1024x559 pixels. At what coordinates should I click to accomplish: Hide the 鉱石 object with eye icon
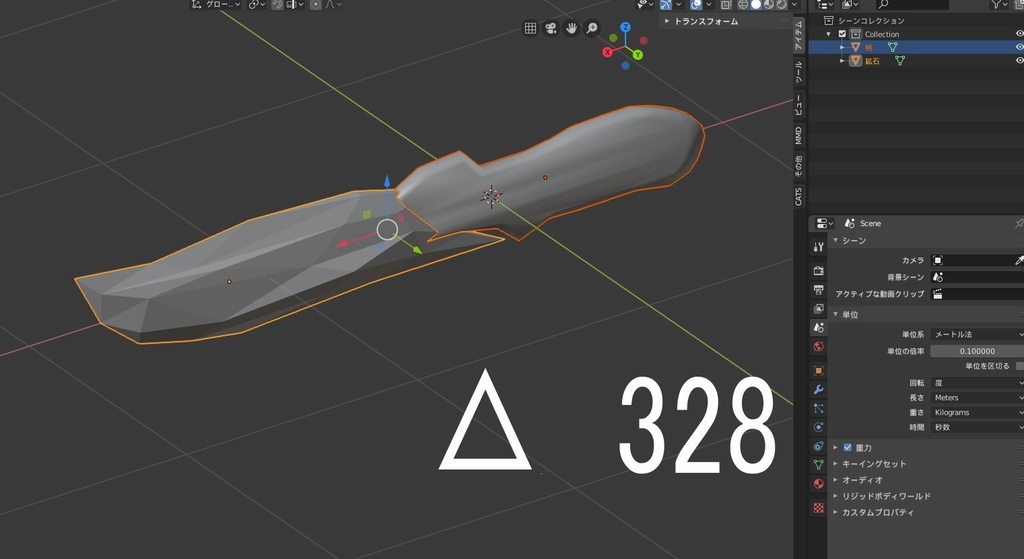1019,61
